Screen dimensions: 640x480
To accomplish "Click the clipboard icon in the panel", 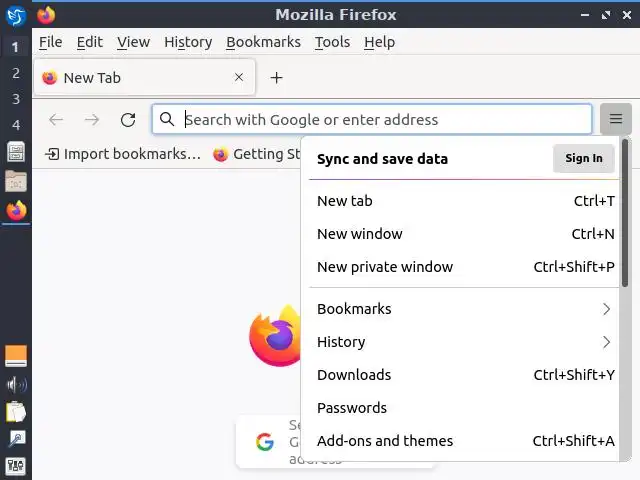I will click(16, 411).
